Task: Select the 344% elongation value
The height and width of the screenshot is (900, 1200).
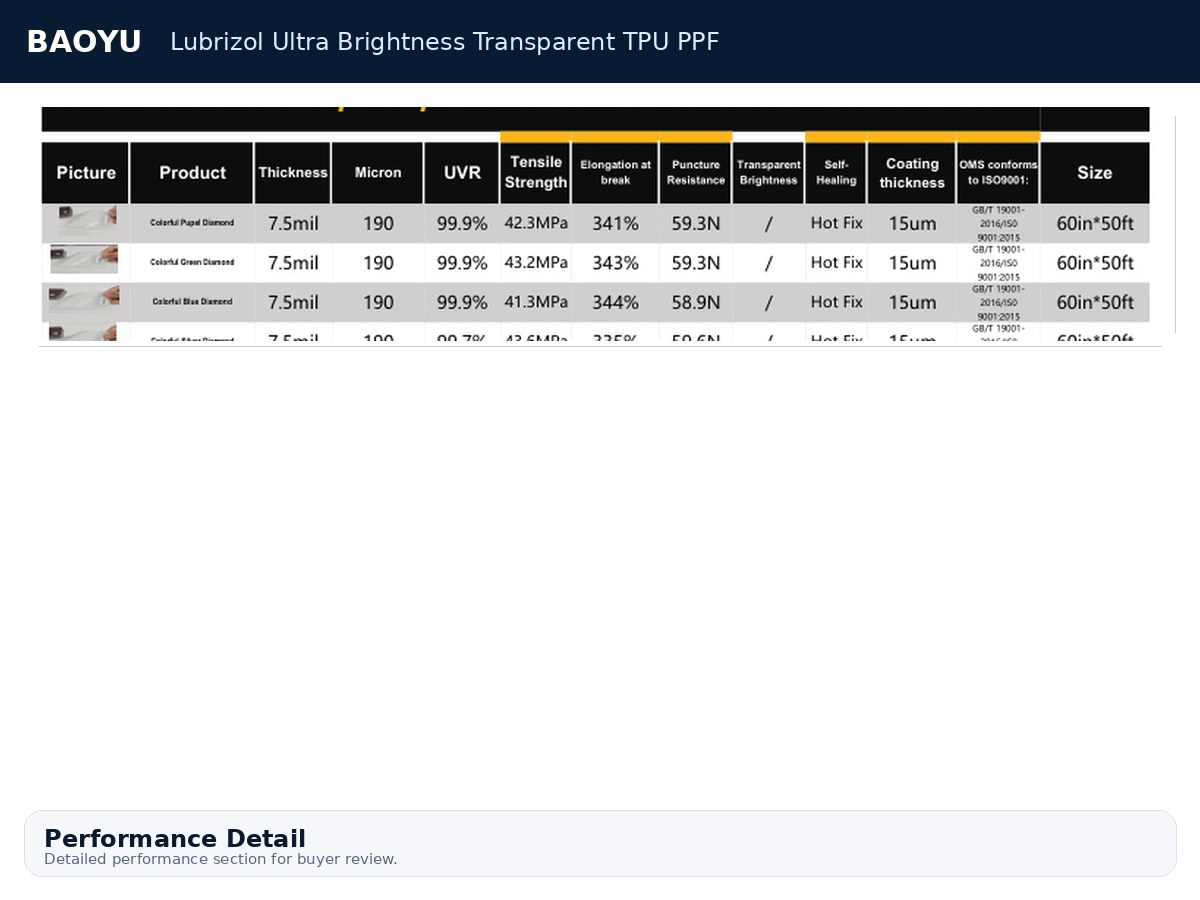Action: click(615, 302)
